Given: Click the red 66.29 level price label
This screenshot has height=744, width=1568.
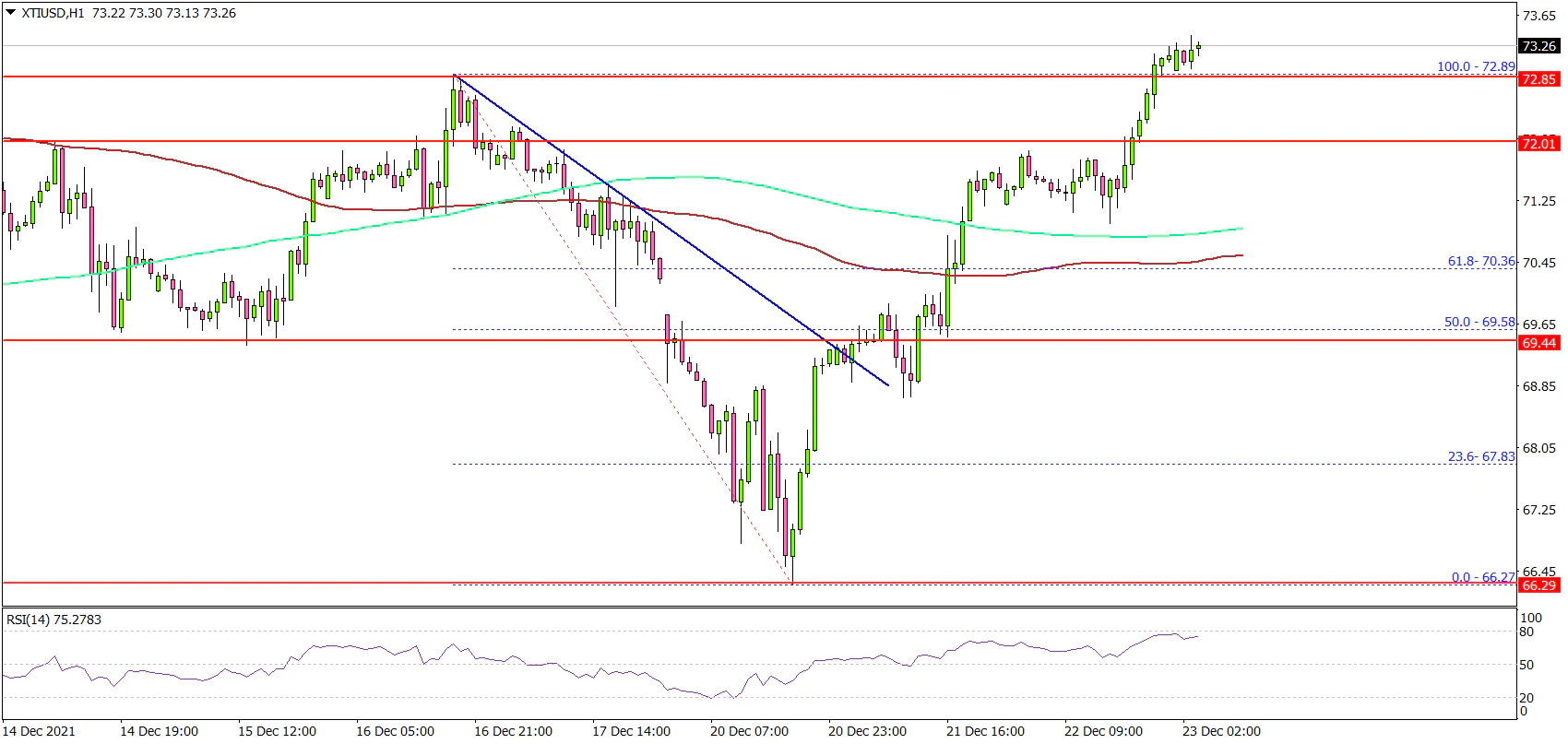Looking at the screenshot, I should [x=1538, y=585].
